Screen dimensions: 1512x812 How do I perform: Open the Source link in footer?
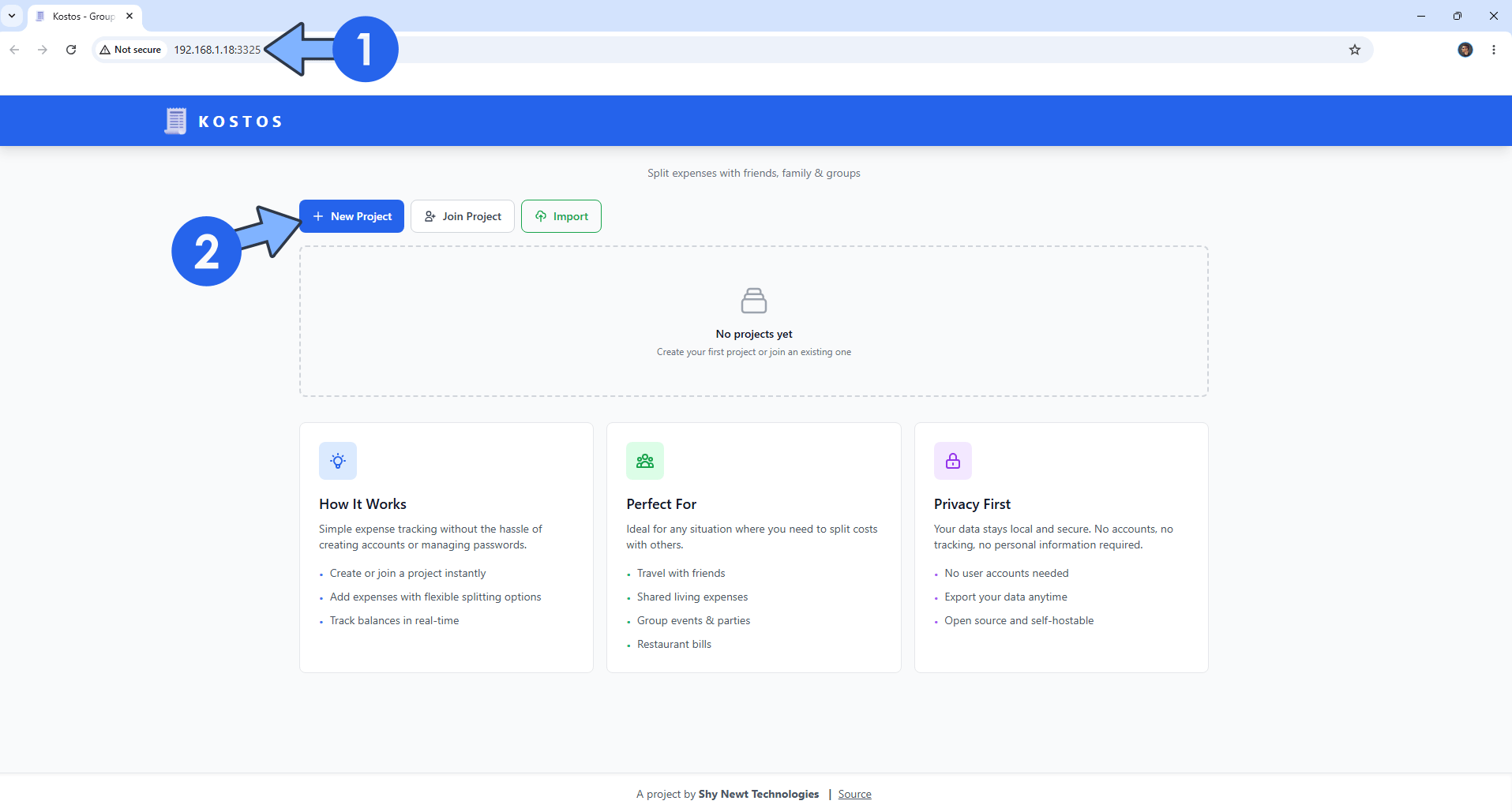click(x=854, y=794)
